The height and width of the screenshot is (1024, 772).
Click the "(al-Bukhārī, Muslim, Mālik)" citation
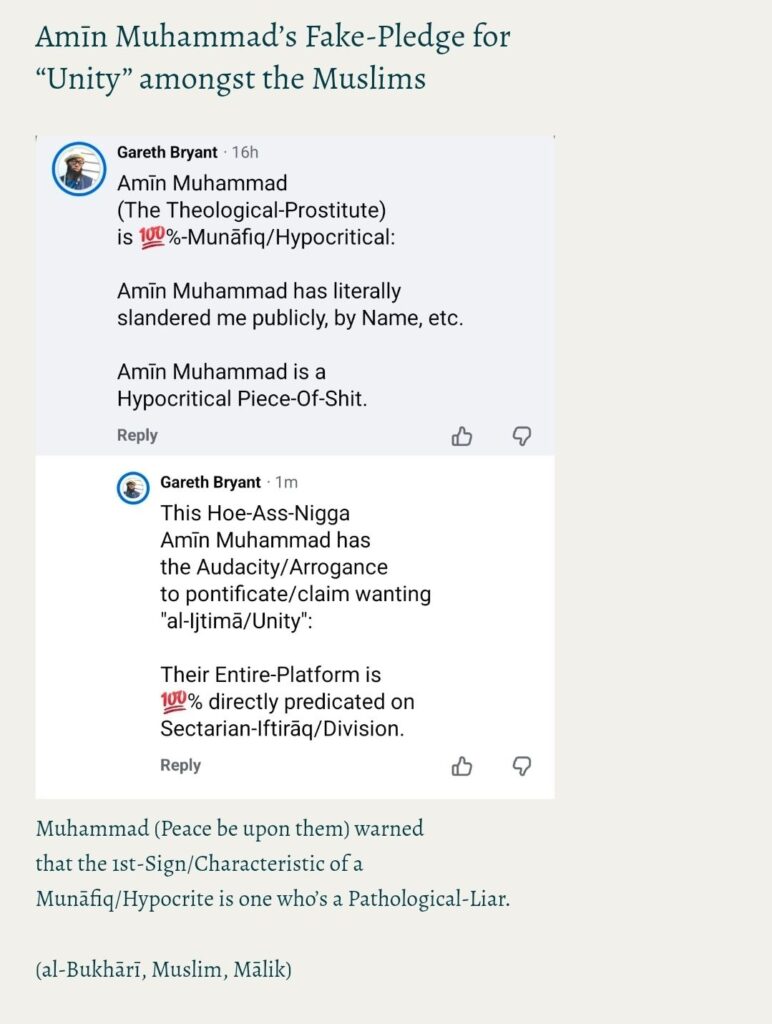163,968
